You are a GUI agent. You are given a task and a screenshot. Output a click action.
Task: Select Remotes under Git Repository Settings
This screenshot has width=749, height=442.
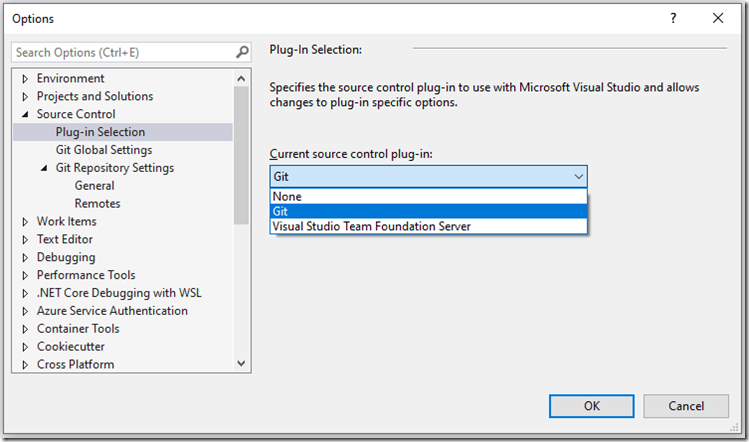(97, 204)
